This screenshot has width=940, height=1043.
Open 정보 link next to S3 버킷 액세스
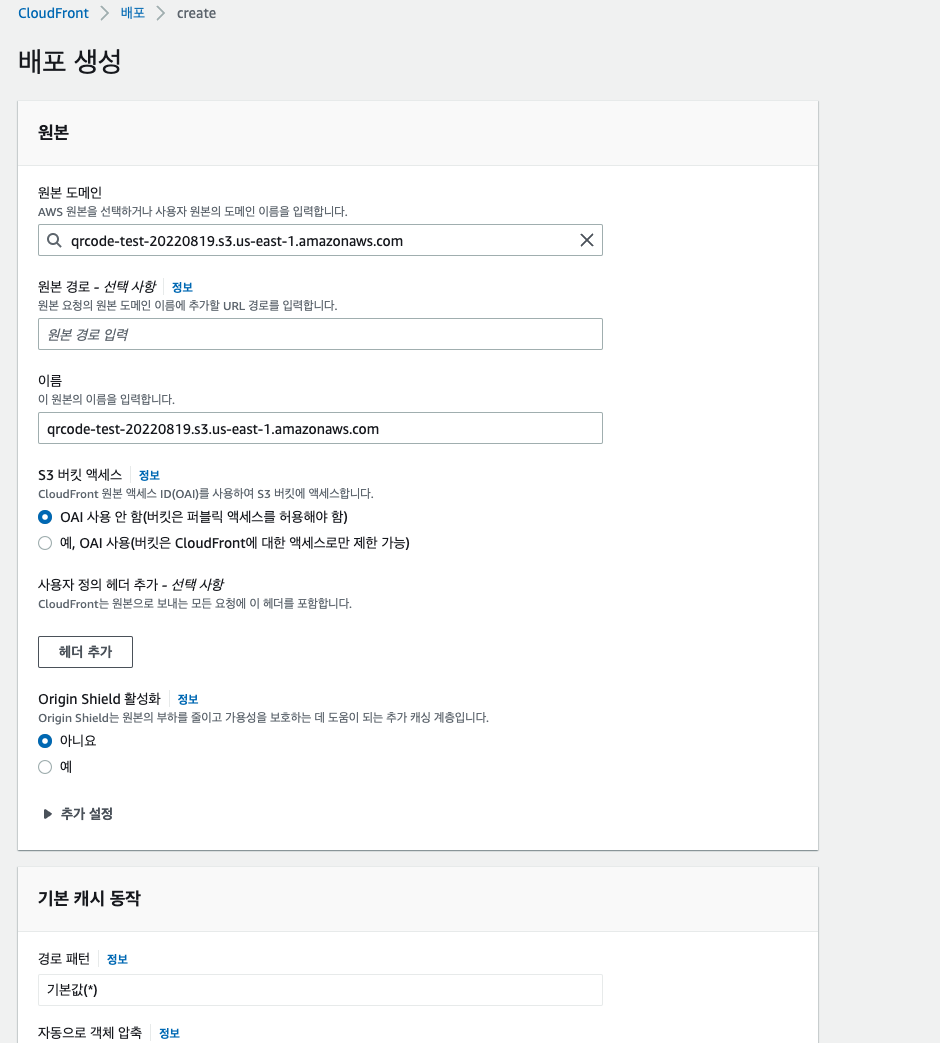point(148,475)
